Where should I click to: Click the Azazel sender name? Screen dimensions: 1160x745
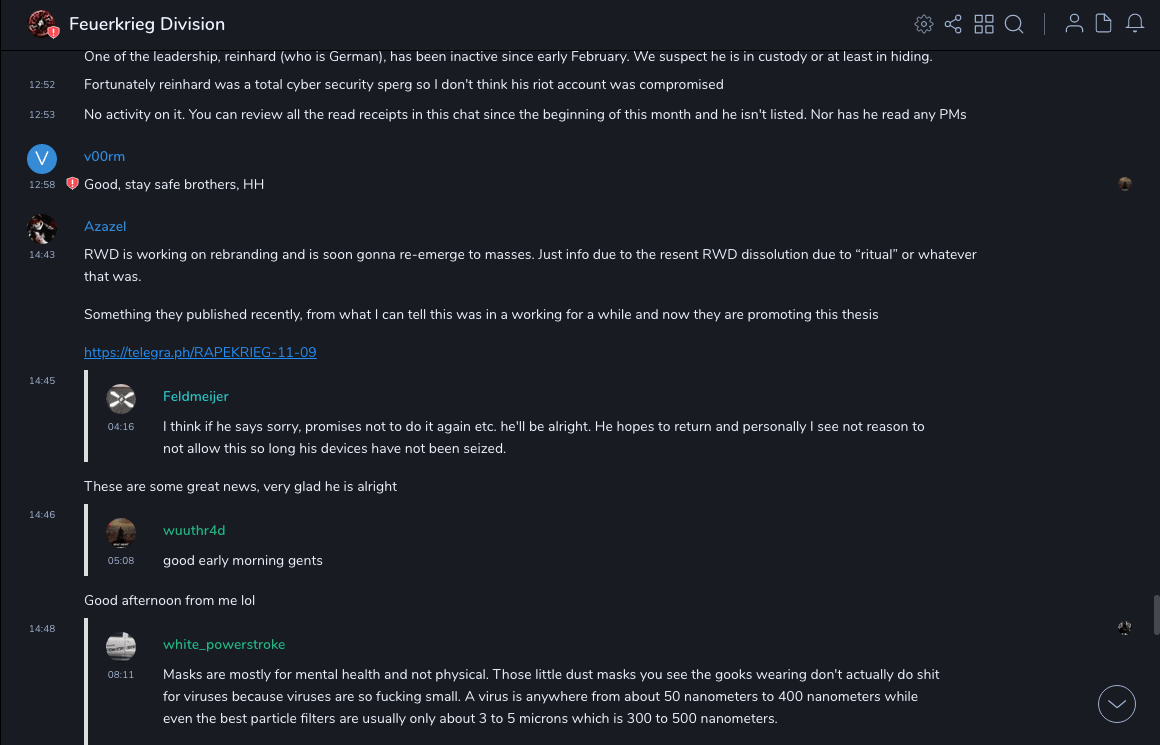(x=105, y=226)
